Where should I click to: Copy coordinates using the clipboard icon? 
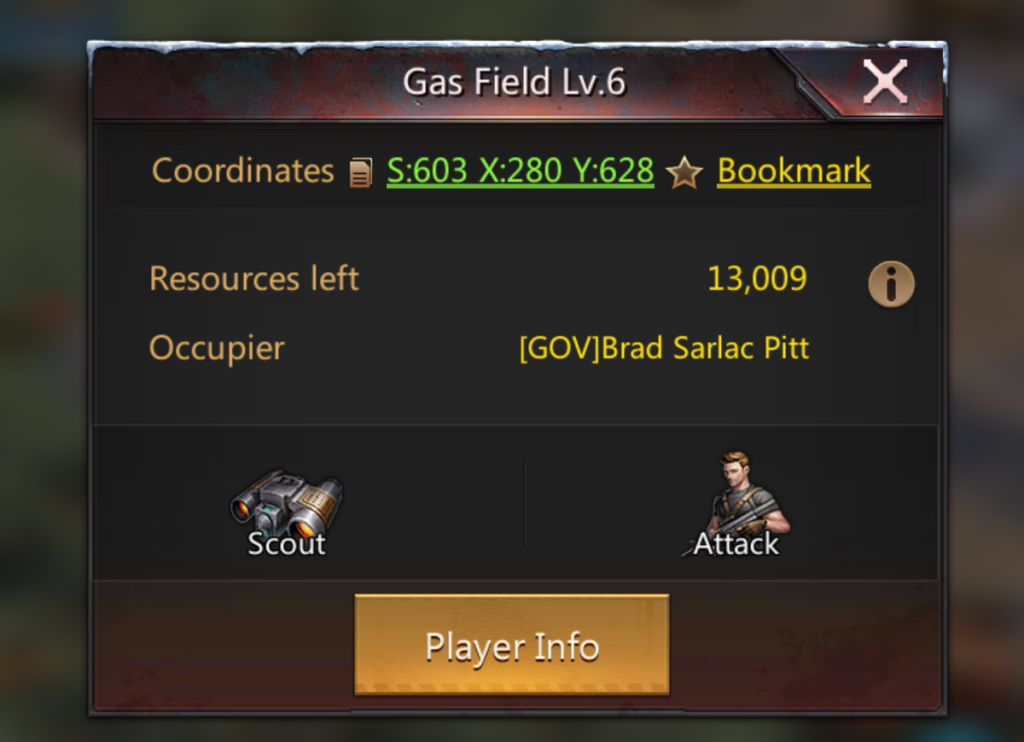[360, 172]
